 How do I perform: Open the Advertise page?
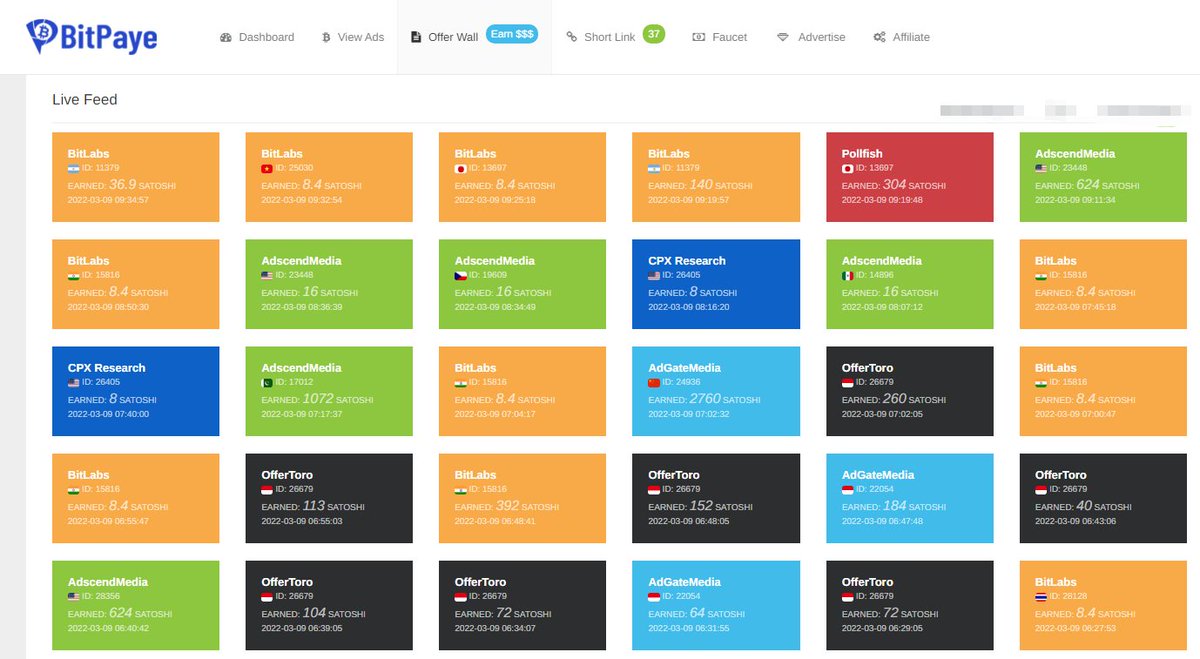(811, 37)
